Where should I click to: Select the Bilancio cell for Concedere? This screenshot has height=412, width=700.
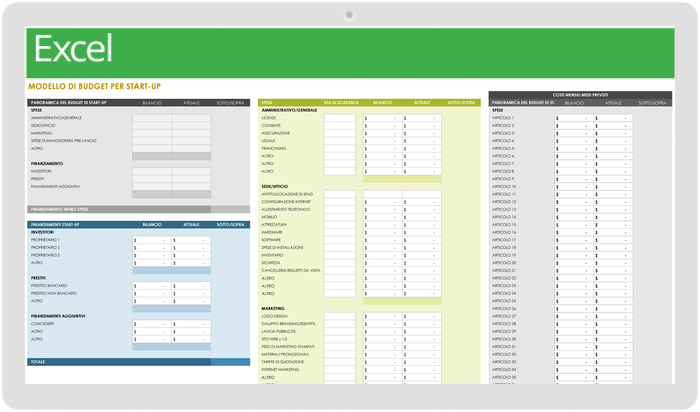click(152, 324)
